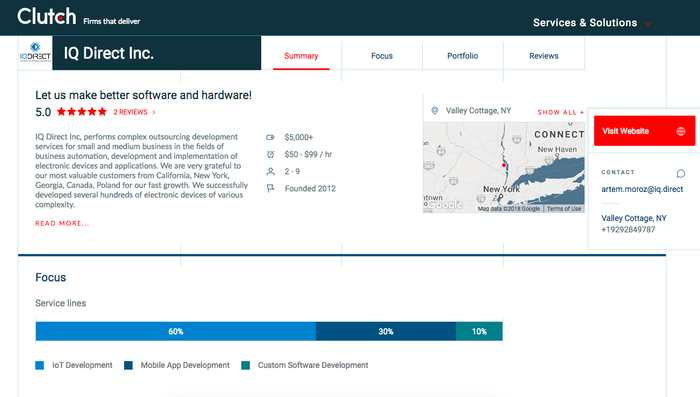Click the Focus section heading
Image resolution: width=700 pixels, height=397 pixels.
tap(50, 277)
